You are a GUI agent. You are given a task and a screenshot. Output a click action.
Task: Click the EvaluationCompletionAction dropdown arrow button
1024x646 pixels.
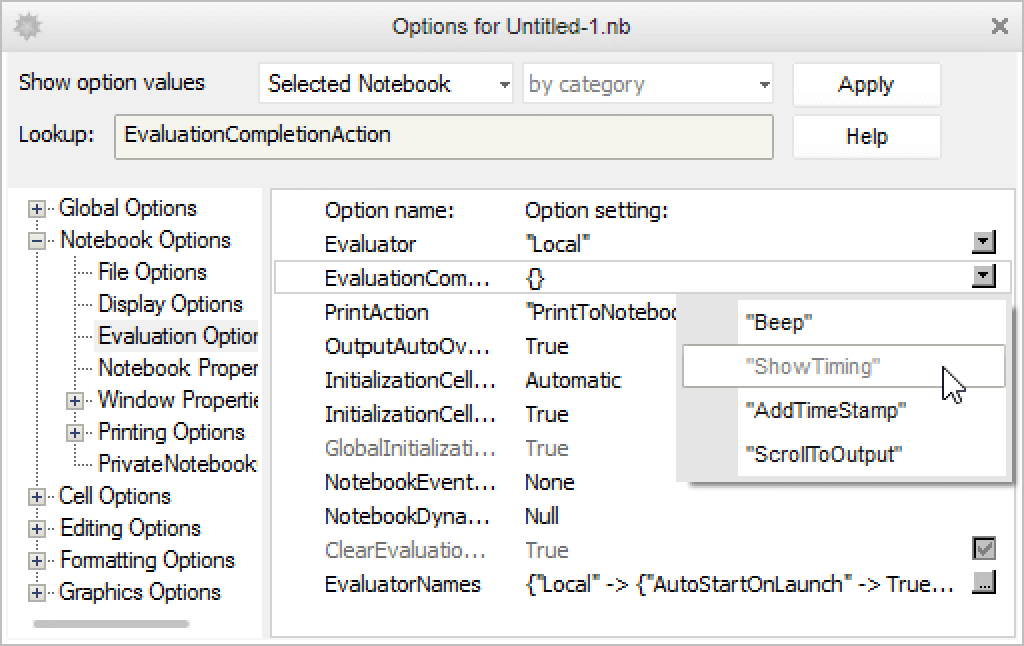point(984,277)
